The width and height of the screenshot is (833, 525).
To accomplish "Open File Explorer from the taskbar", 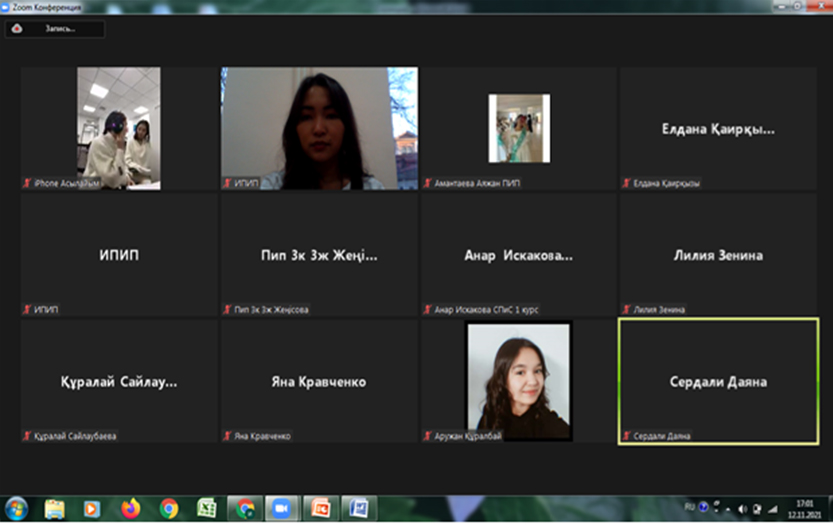I will pos(55,508).
